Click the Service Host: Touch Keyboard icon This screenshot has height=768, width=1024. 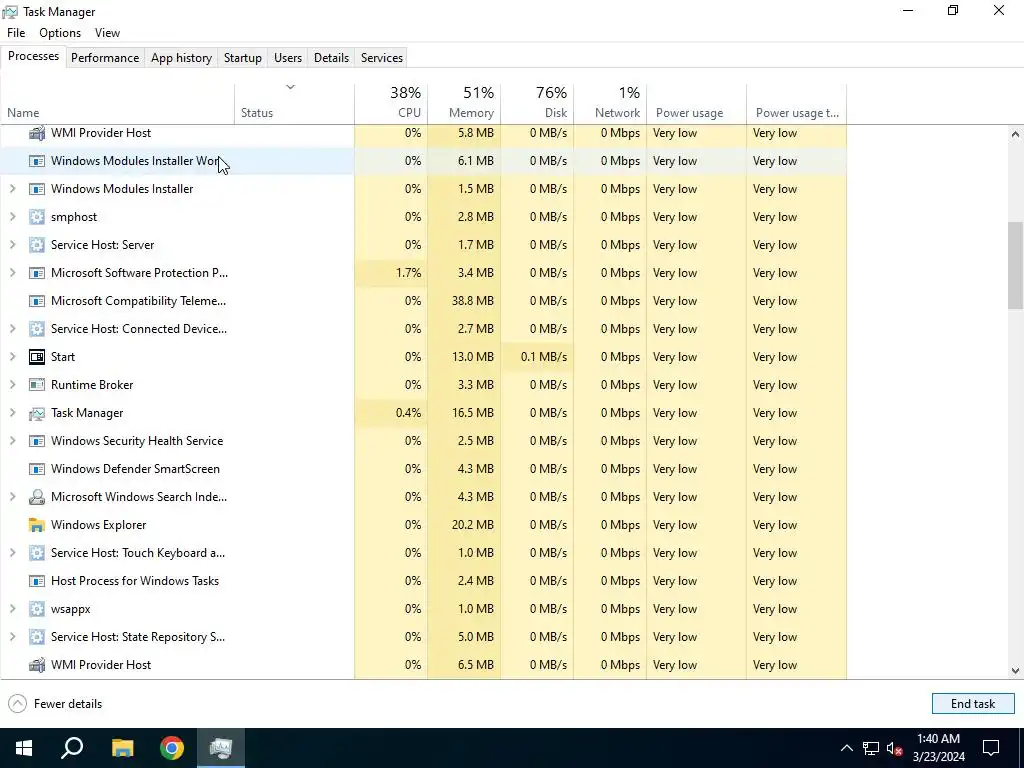(37, 553)
